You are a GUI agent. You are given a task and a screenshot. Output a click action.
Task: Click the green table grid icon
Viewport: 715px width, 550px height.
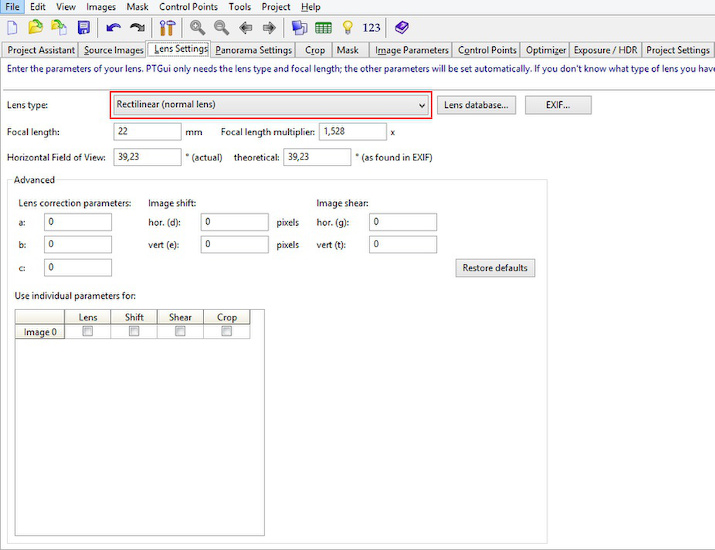(x=324, y=28)
